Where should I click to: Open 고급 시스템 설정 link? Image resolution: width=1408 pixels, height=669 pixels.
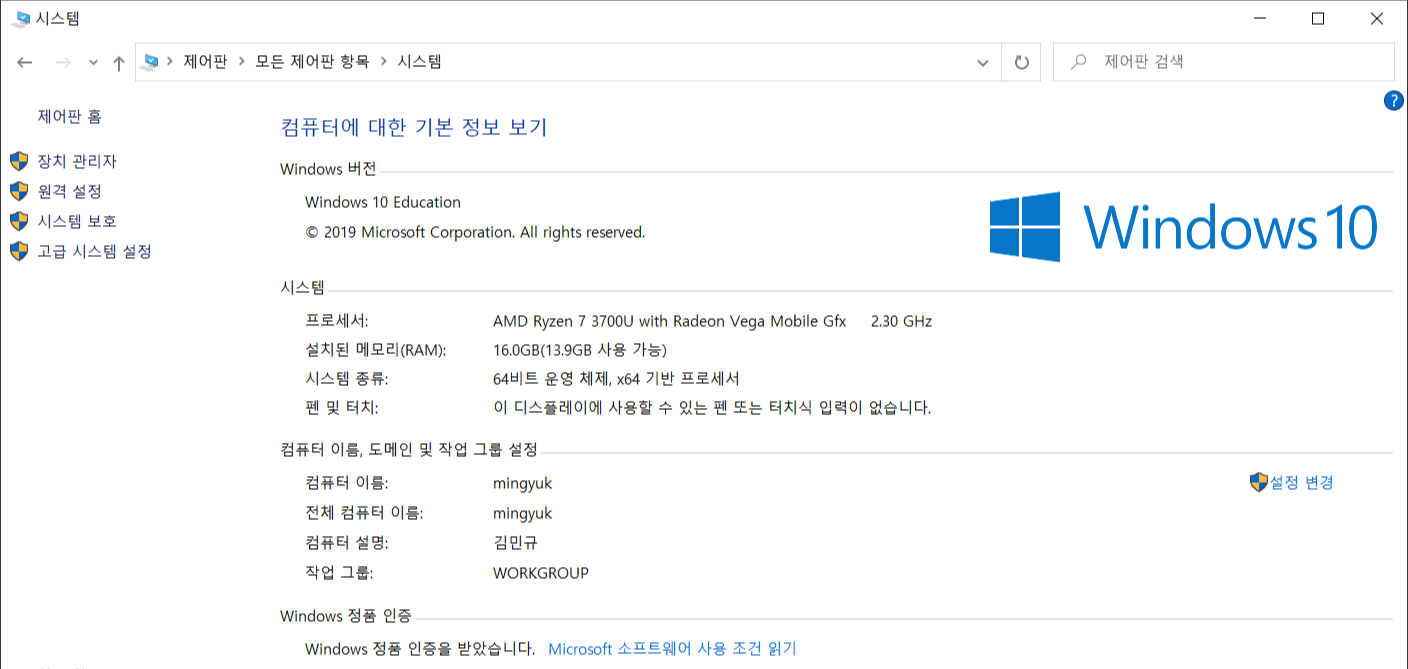pos(95,251)
